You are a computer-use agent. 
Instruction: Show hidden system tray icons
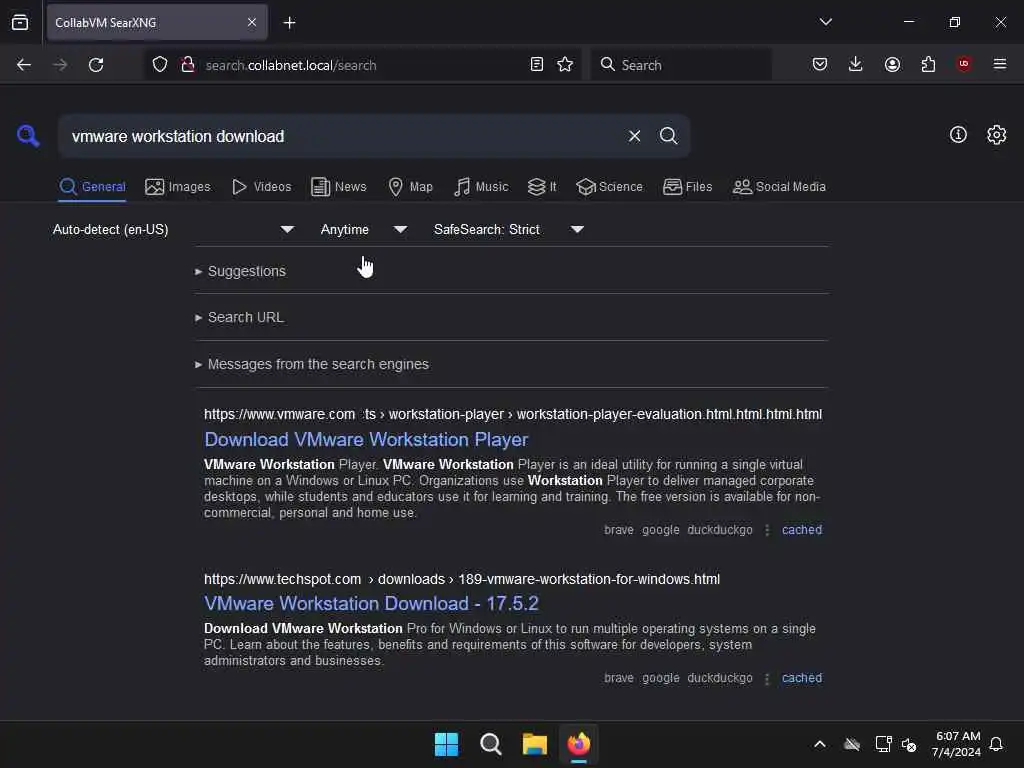[820, 744]
